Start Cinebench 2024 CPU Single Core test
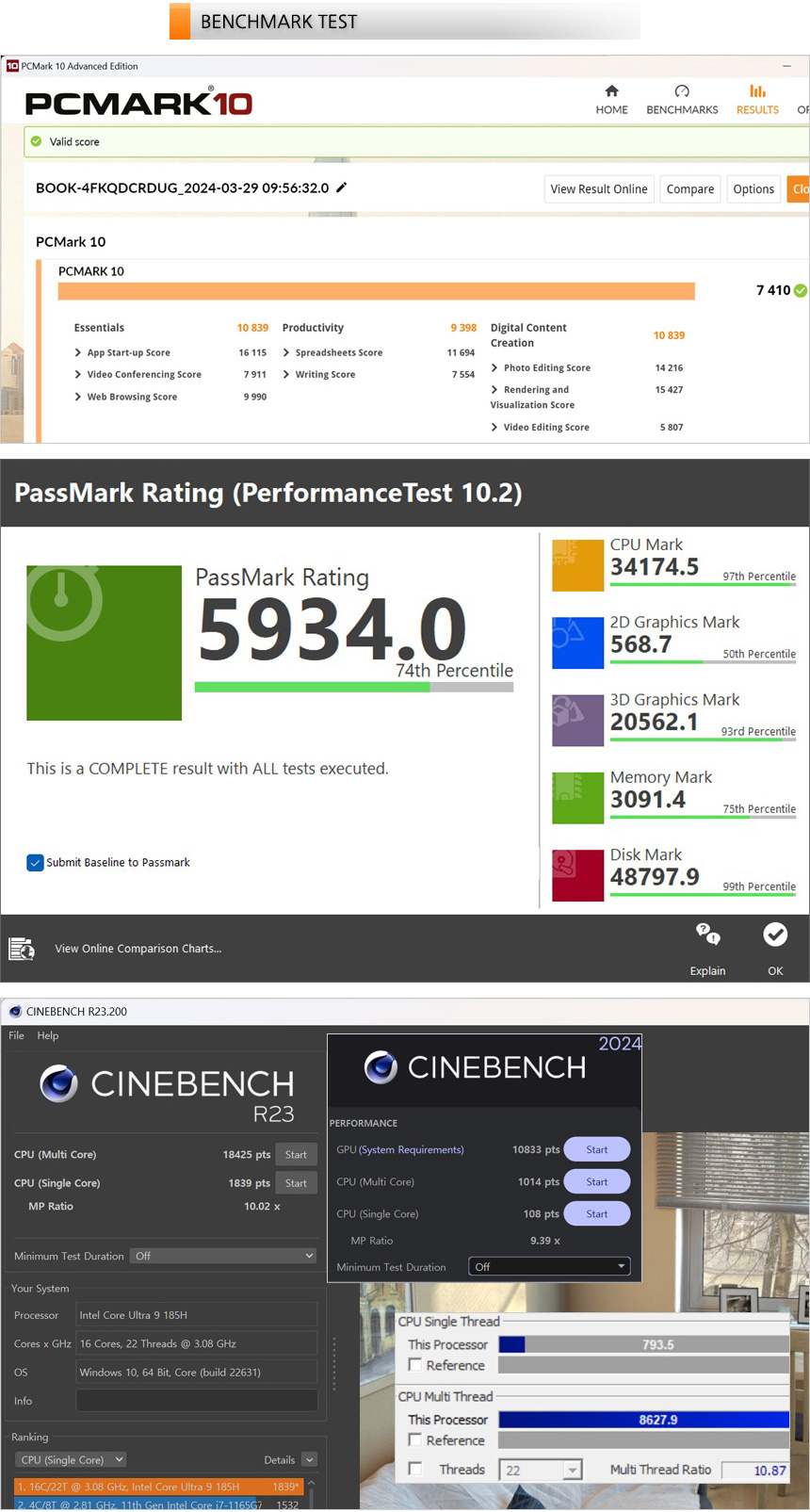Viewport: 810px width, 1512px height. [x=597, y=1214]
